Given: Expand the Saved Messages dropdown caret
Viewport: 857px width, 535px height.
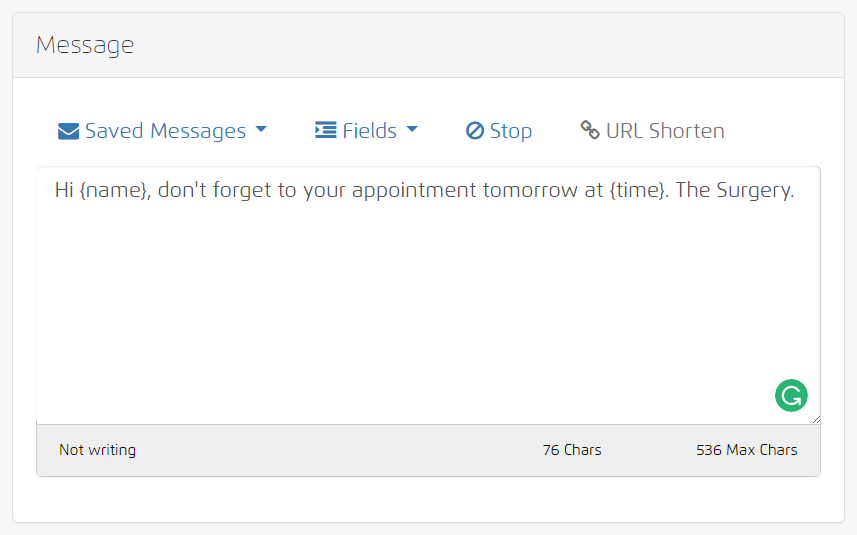Looking at the screenshot, I should tap(261, 130).
